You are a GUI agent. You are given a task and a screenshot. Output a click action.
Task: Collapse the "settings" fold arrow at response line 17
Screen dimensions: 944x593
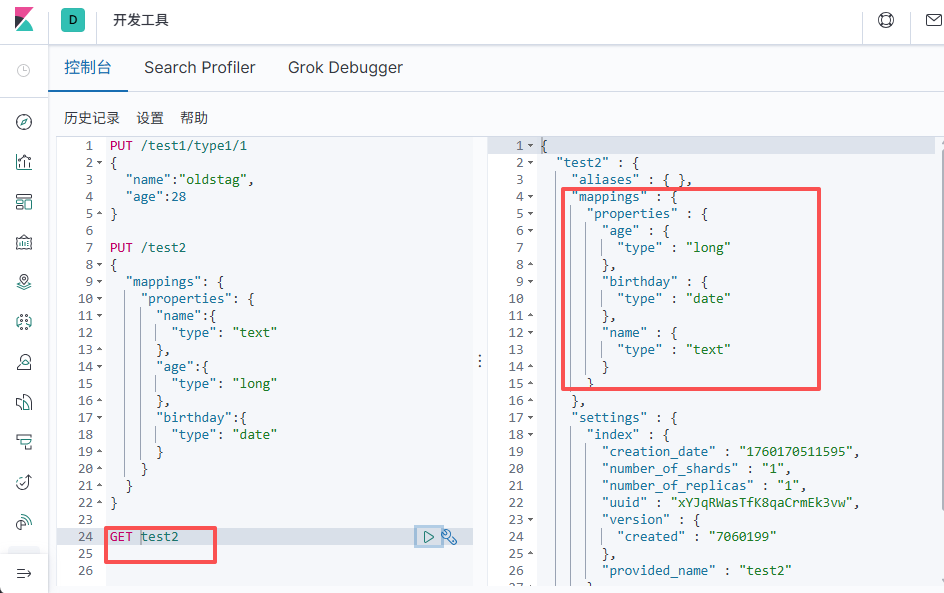531,417
